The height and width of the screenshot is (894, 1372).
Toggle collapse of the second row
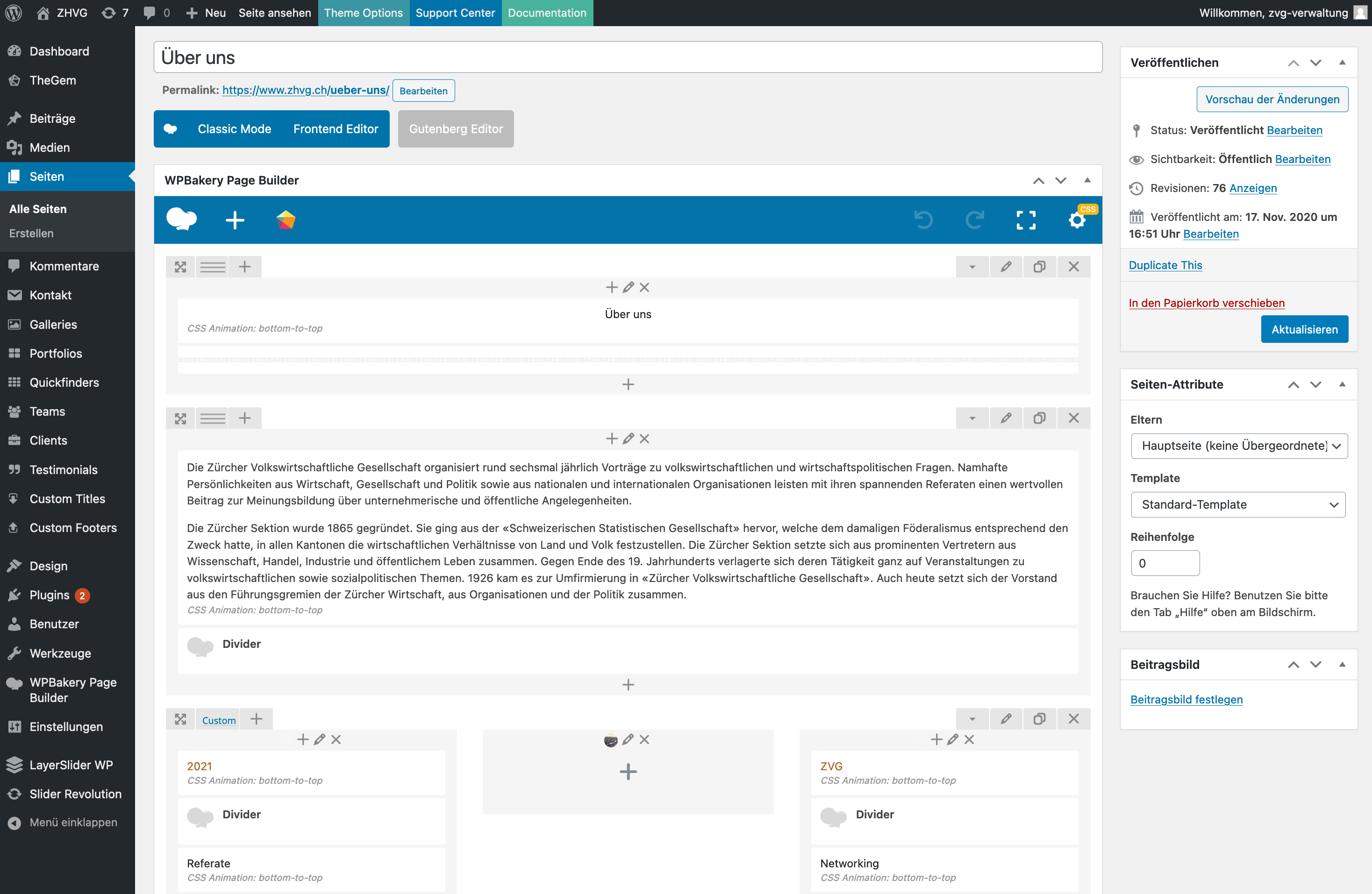(x=972, y=418)
